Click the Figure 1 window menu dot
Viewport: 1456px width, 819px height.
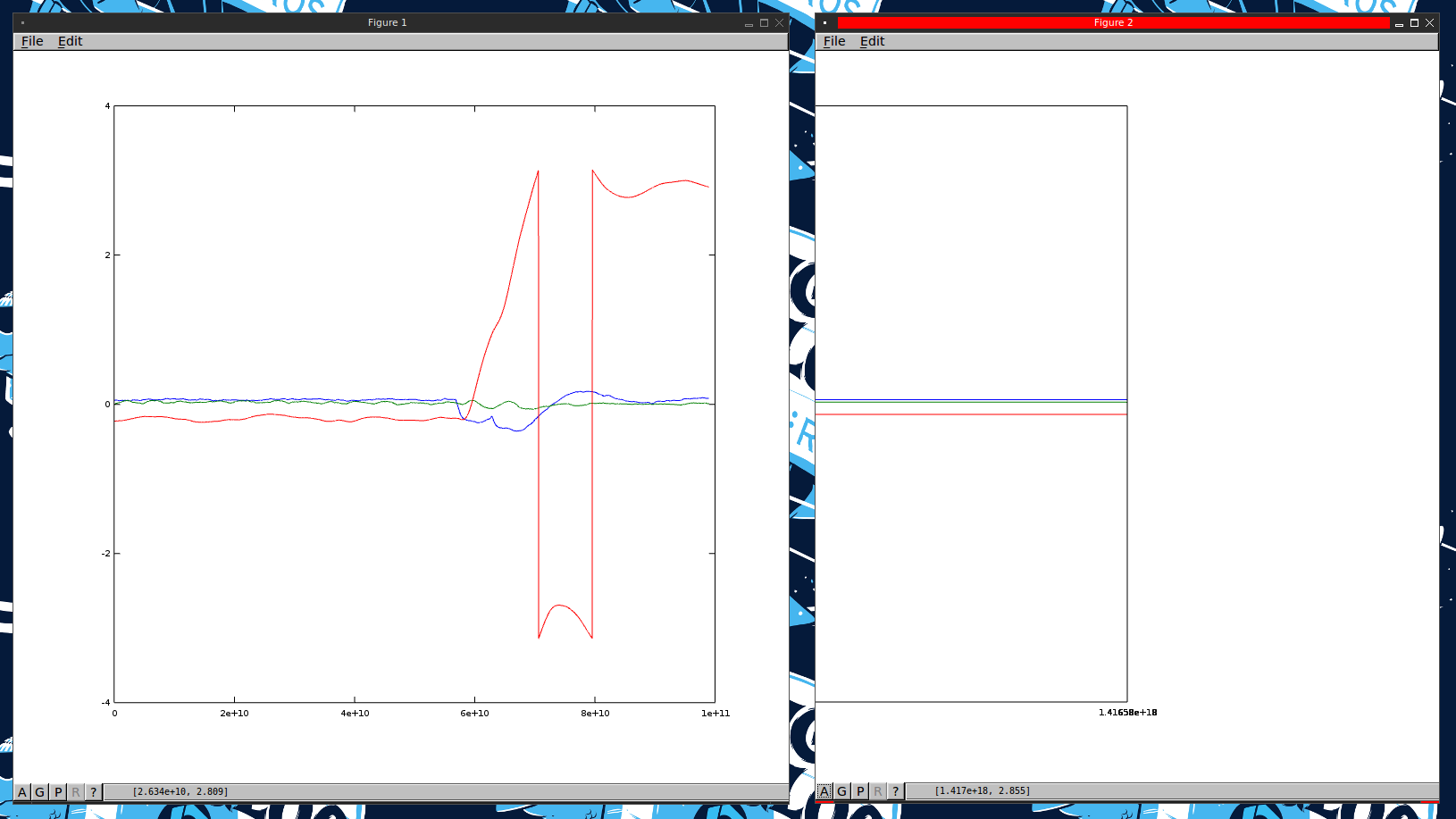(x=22, y=22)
